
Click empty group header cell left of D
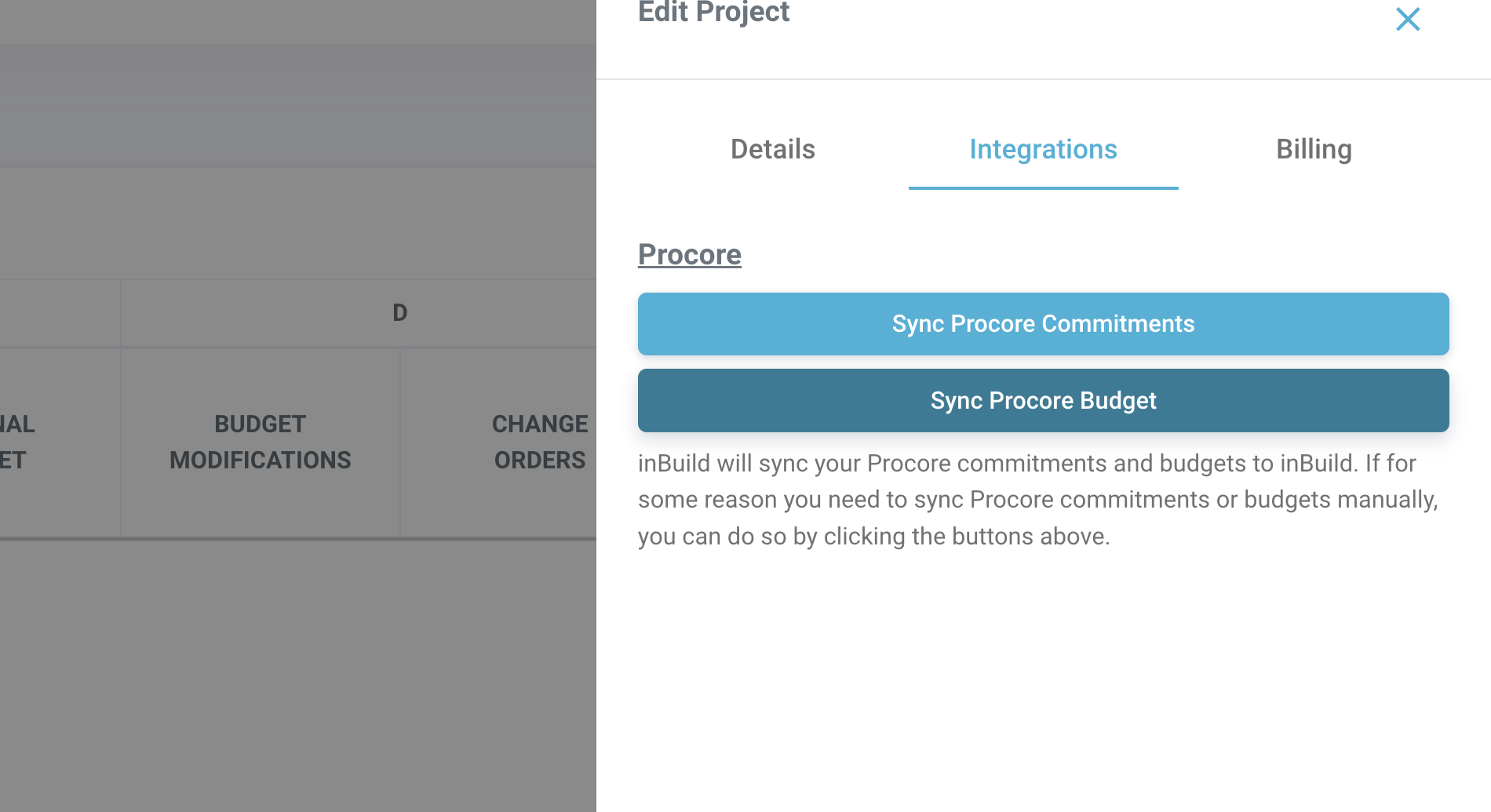[x=60, y=313]
